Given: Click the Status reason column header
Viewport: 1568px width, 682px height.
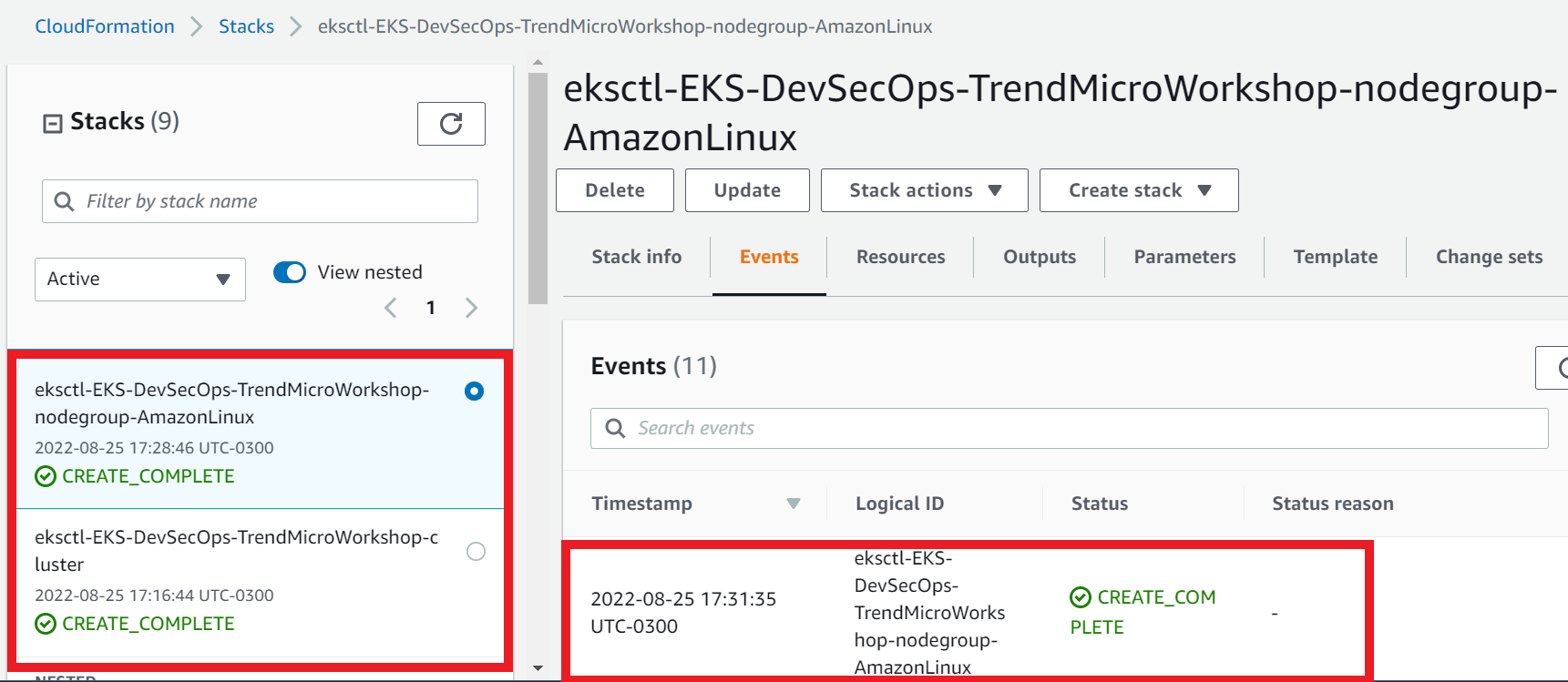Looking at the screenshot, I should tap(1333, 504).
